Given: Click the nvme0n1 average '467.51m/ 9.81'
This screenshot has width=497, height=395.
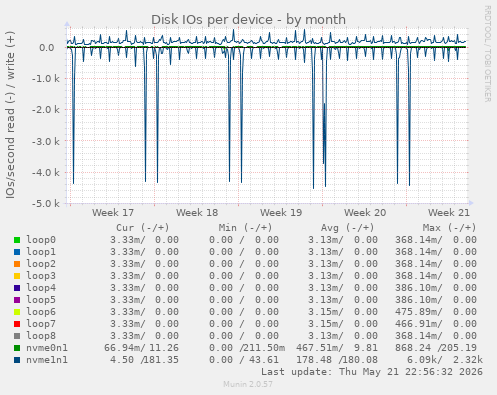Looking at the screenshot, I should (x=337, y=348).
